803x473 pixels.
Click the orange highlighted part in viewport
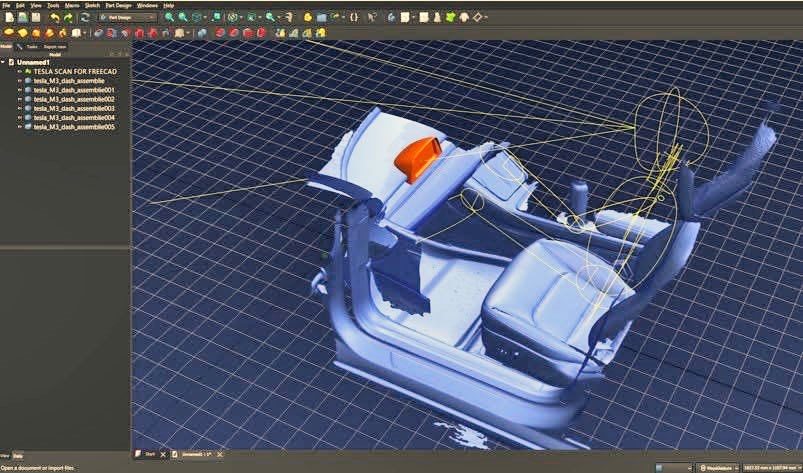coord(418,158)
